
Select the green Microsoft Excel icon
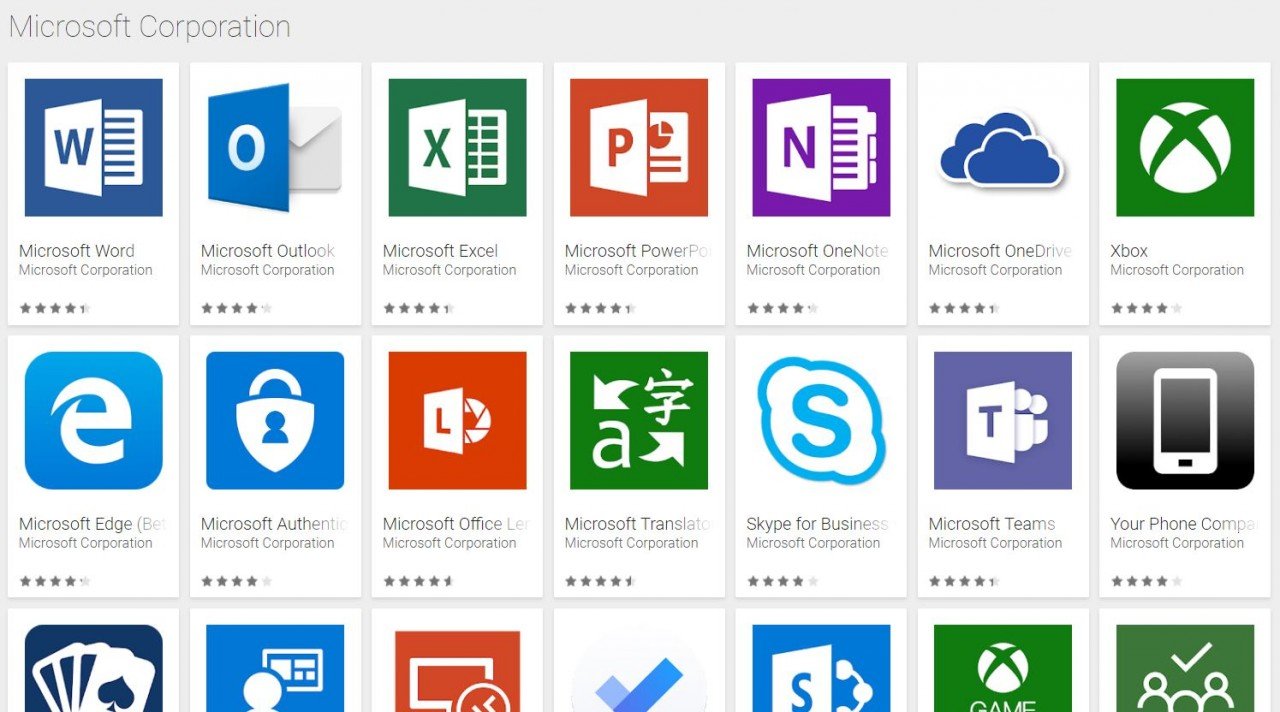coord(457,148)
